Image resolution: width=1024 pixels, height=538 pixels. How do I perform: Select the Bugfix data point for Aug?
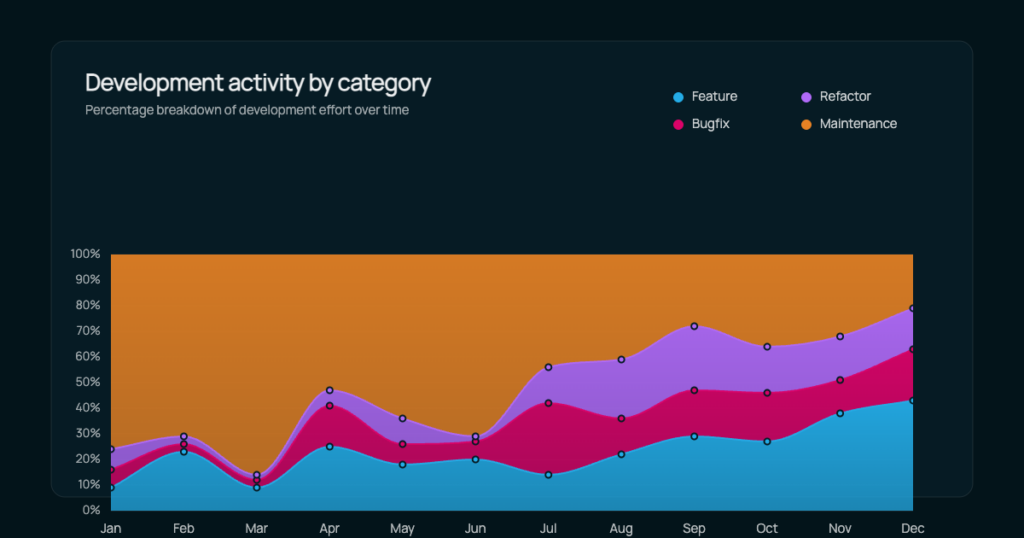click(621, 419)
